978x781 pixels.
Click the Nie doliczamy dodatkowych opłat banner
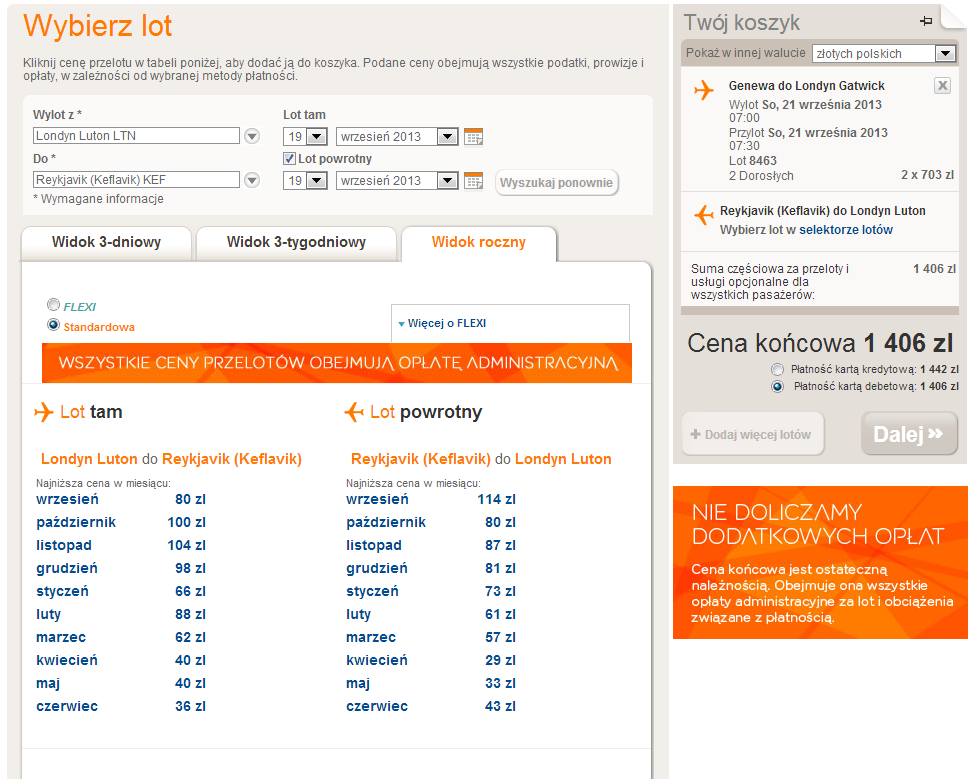pyautogui.click(x=820, y=563)
